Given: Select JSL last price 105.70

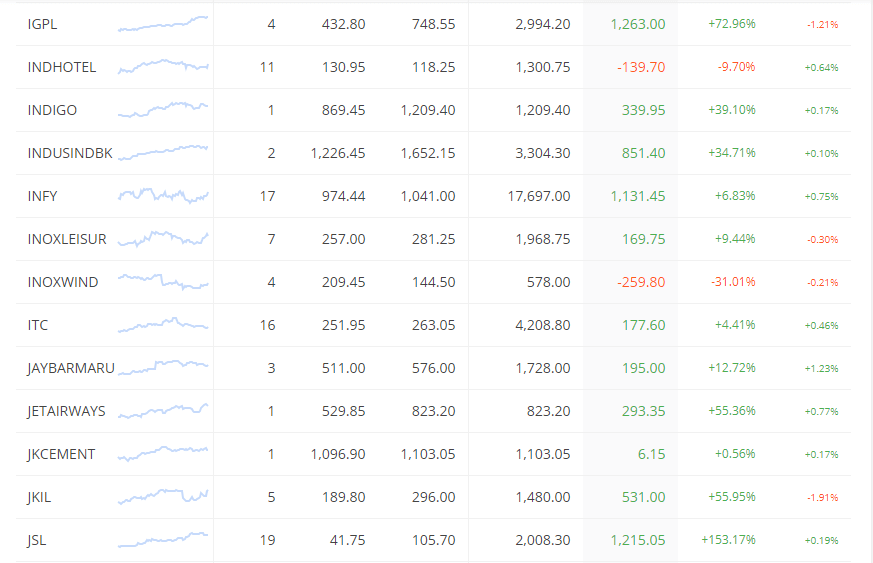Looking at the screenshot, I should coord(434,540).
